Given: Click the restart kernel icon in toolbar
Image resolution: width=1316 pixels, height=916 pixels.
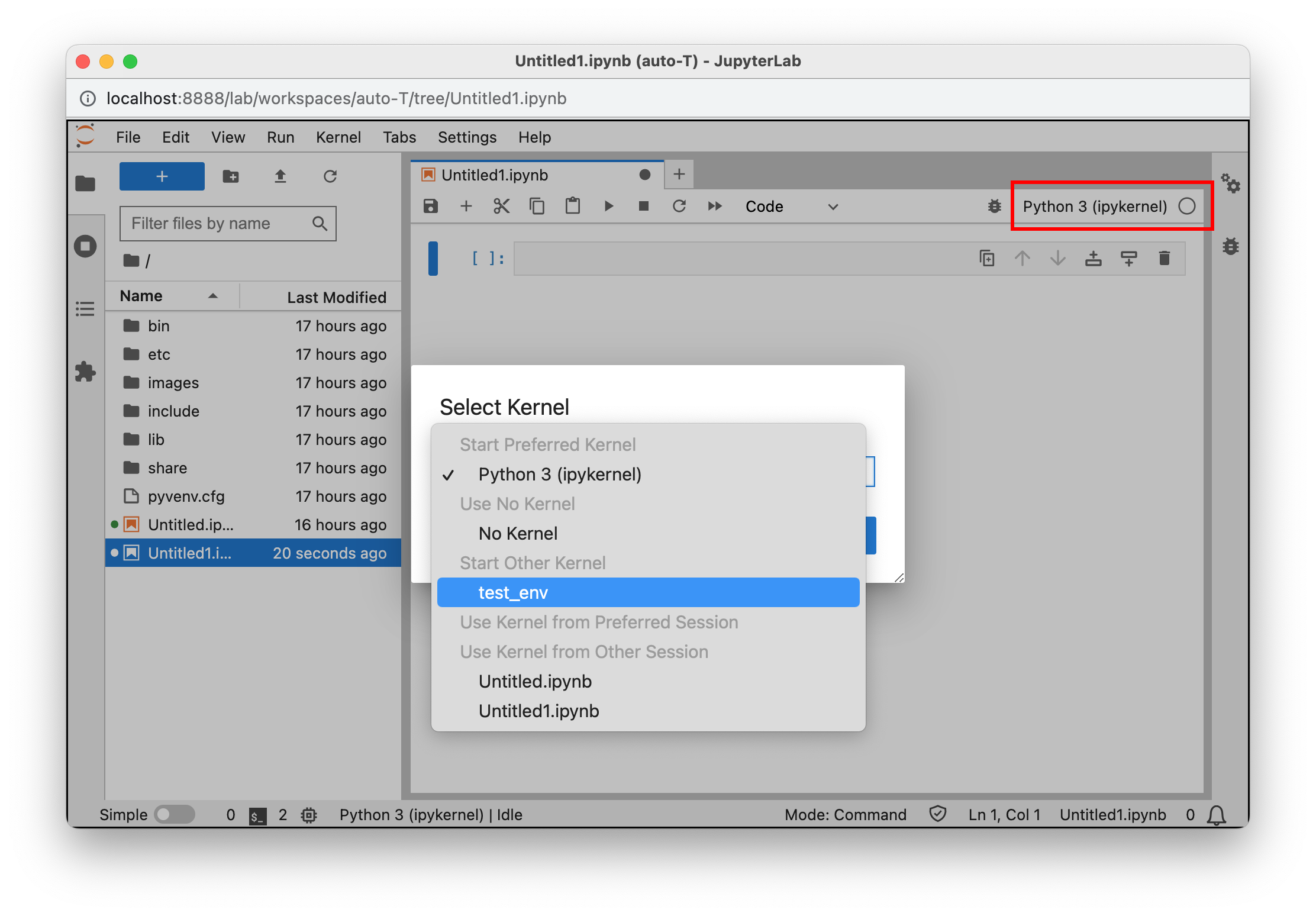Looking at the screenshot, I should [x=679, y=206].
